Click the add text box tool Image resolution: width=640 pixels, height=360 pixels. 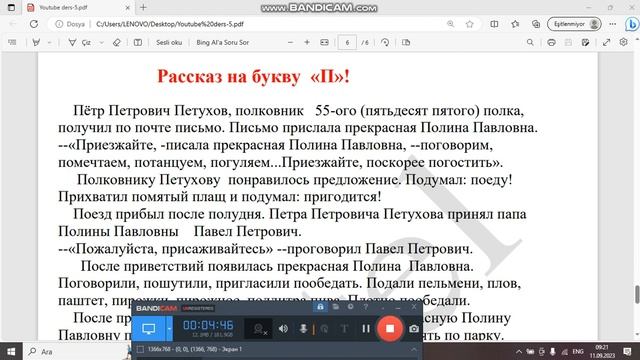(138, 42)
